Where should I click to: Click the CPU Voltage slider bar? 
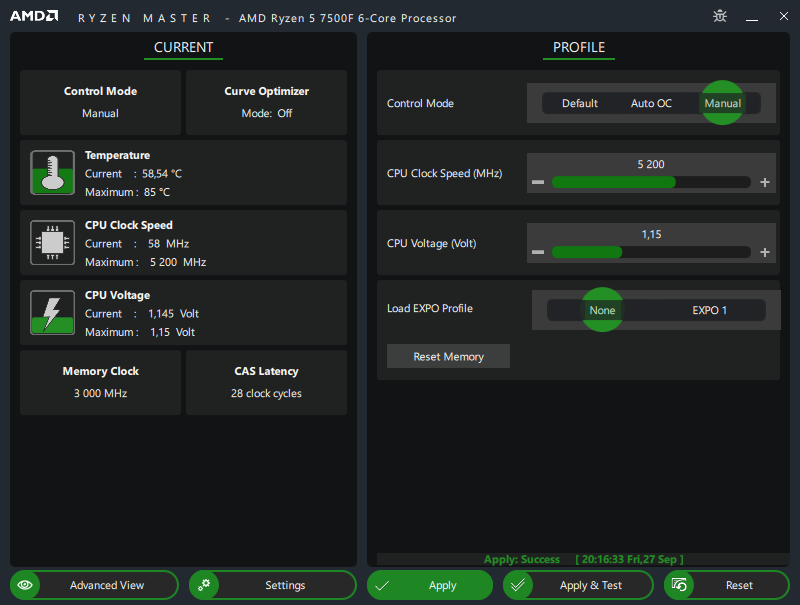pos(651,252)
